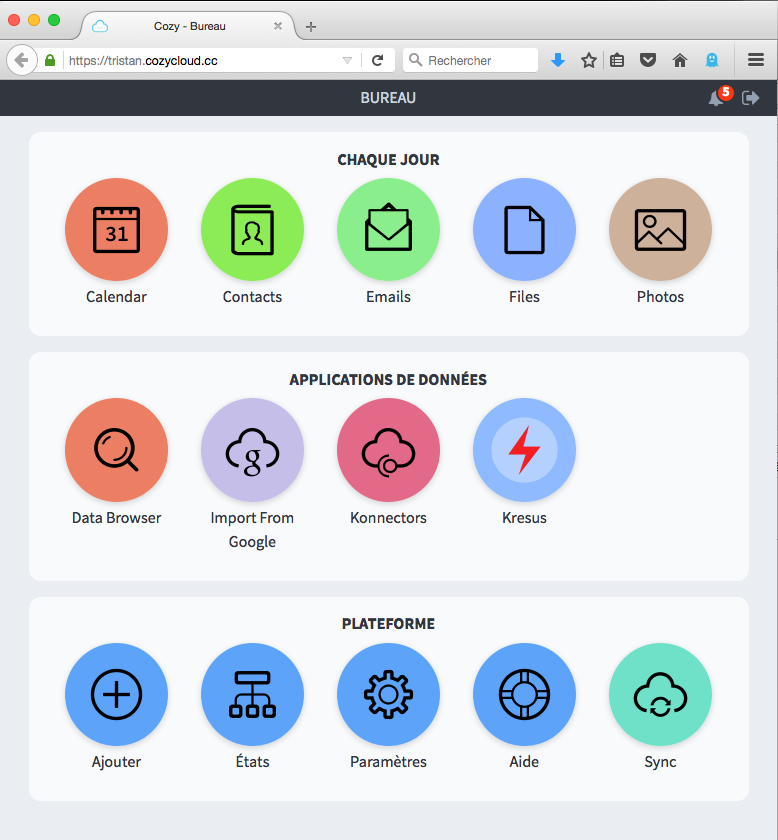Click the Data Browser text label

116,518
